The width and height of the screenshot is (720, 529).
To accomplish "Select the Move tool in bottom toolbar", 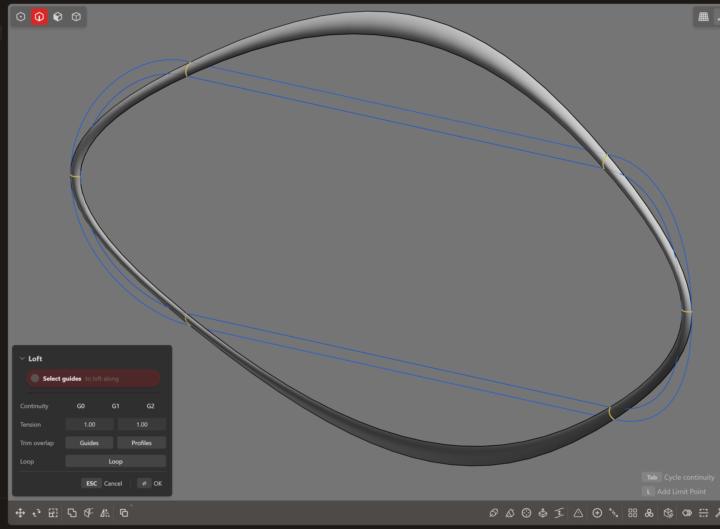I will (x=21, y=513).
